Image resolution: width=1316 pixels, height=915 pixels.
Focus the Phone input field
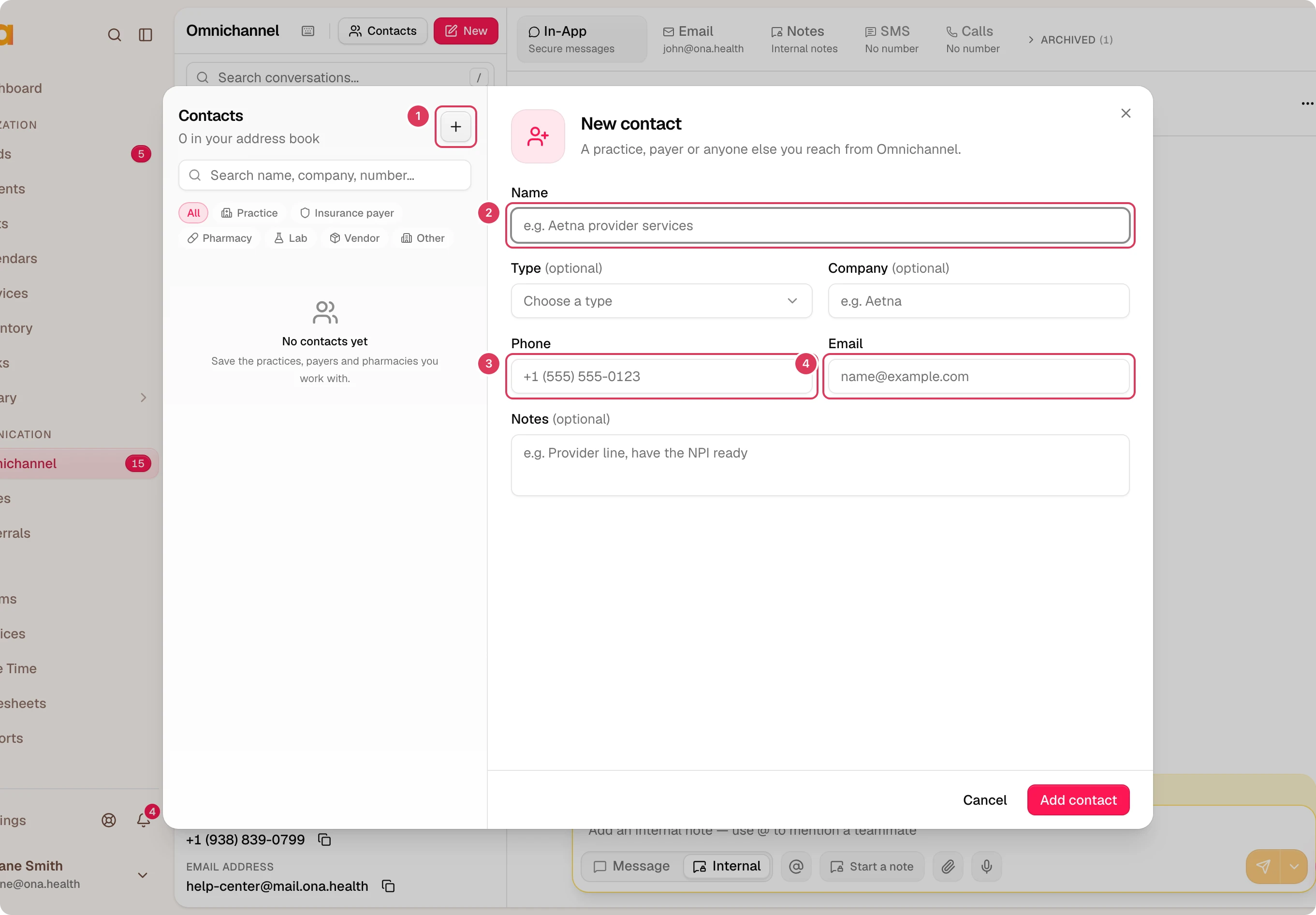[661, 376]
